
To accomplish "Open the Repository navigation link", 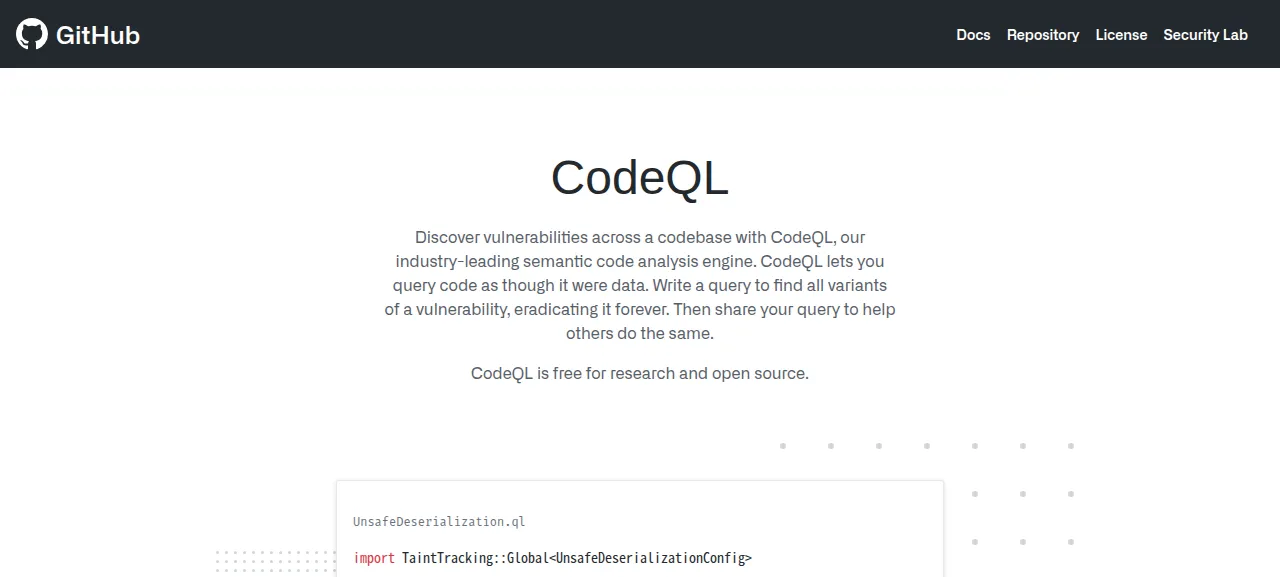I will tap(1043, 34).
